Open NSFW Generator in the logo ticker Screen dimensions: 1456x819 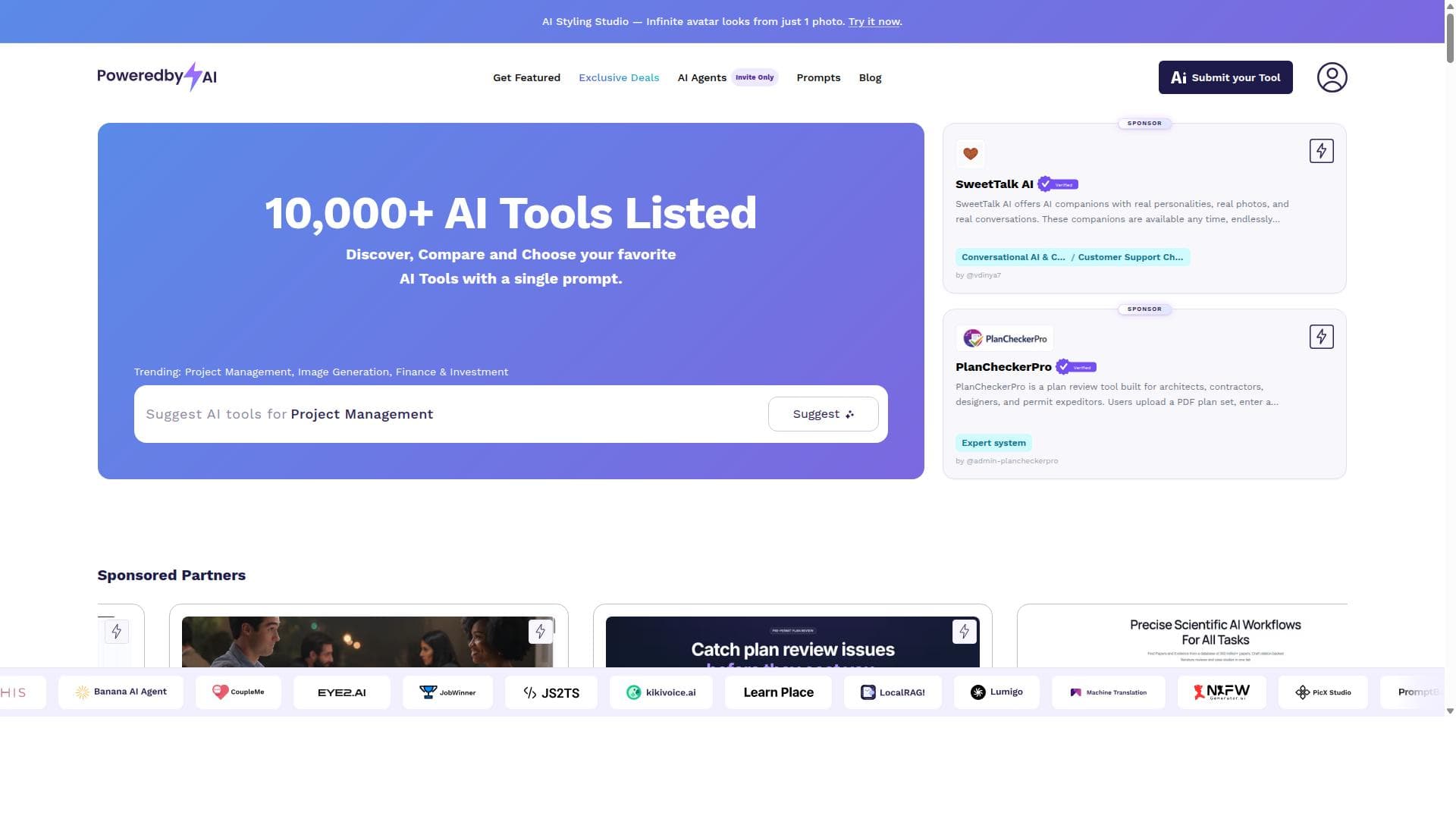point(1222,692)
